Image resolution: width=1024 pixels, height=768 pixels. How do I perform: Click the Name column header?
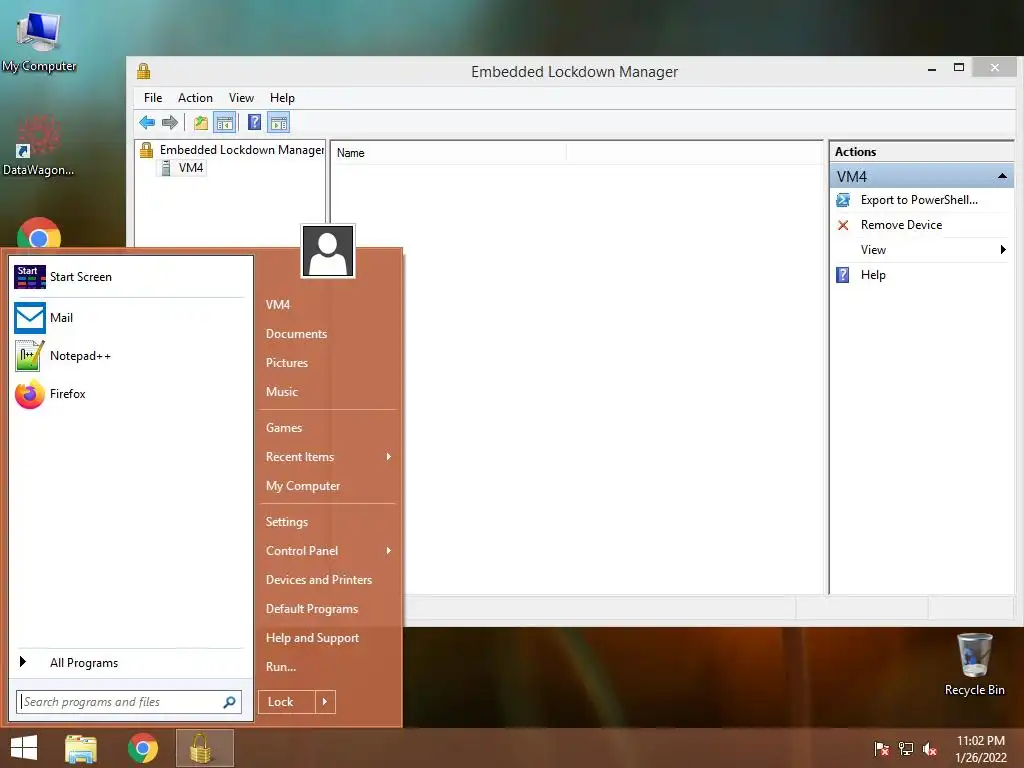tap(449, 153)
